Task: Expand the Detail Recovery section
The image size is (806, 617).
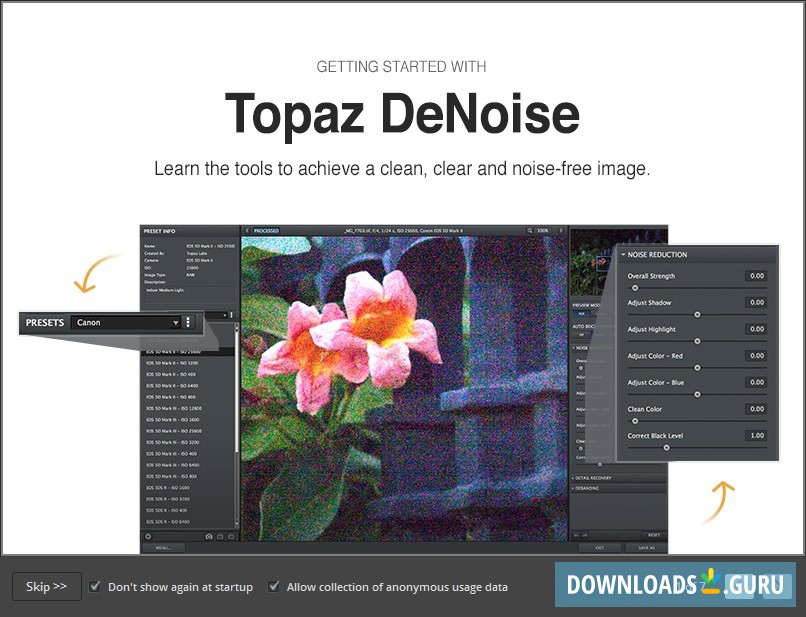Action: point(618,478)
